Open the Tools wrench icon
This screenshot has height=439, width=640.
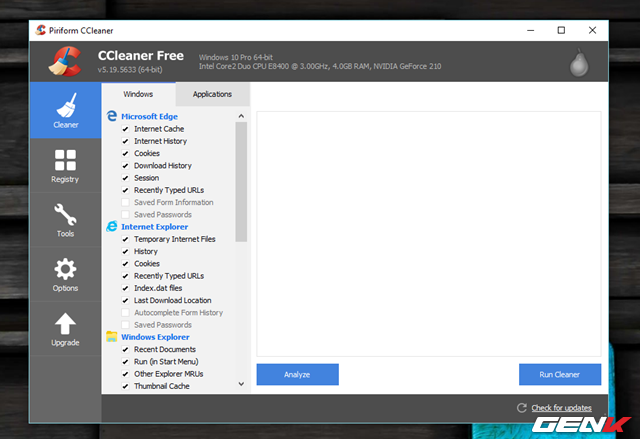(x=65, y=214)
